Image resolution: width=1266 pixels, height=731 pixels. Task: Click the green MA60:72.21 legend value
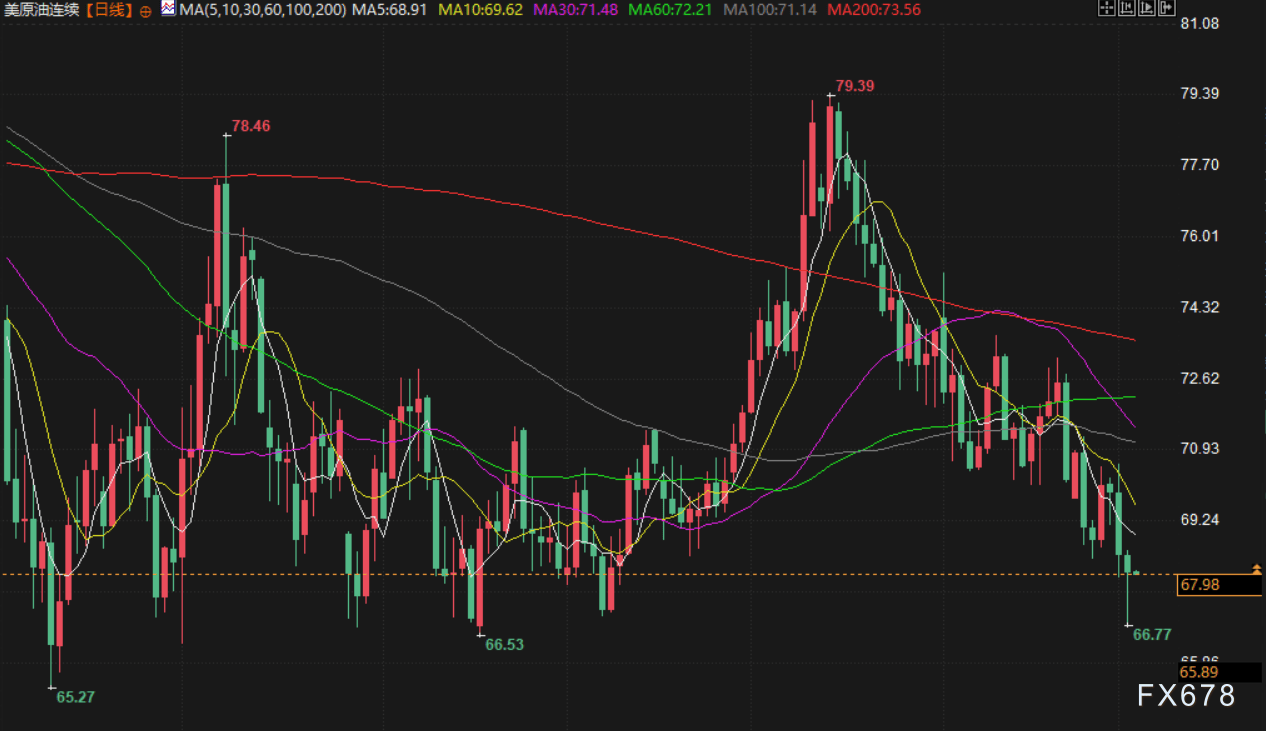click(x=670, y=10)
